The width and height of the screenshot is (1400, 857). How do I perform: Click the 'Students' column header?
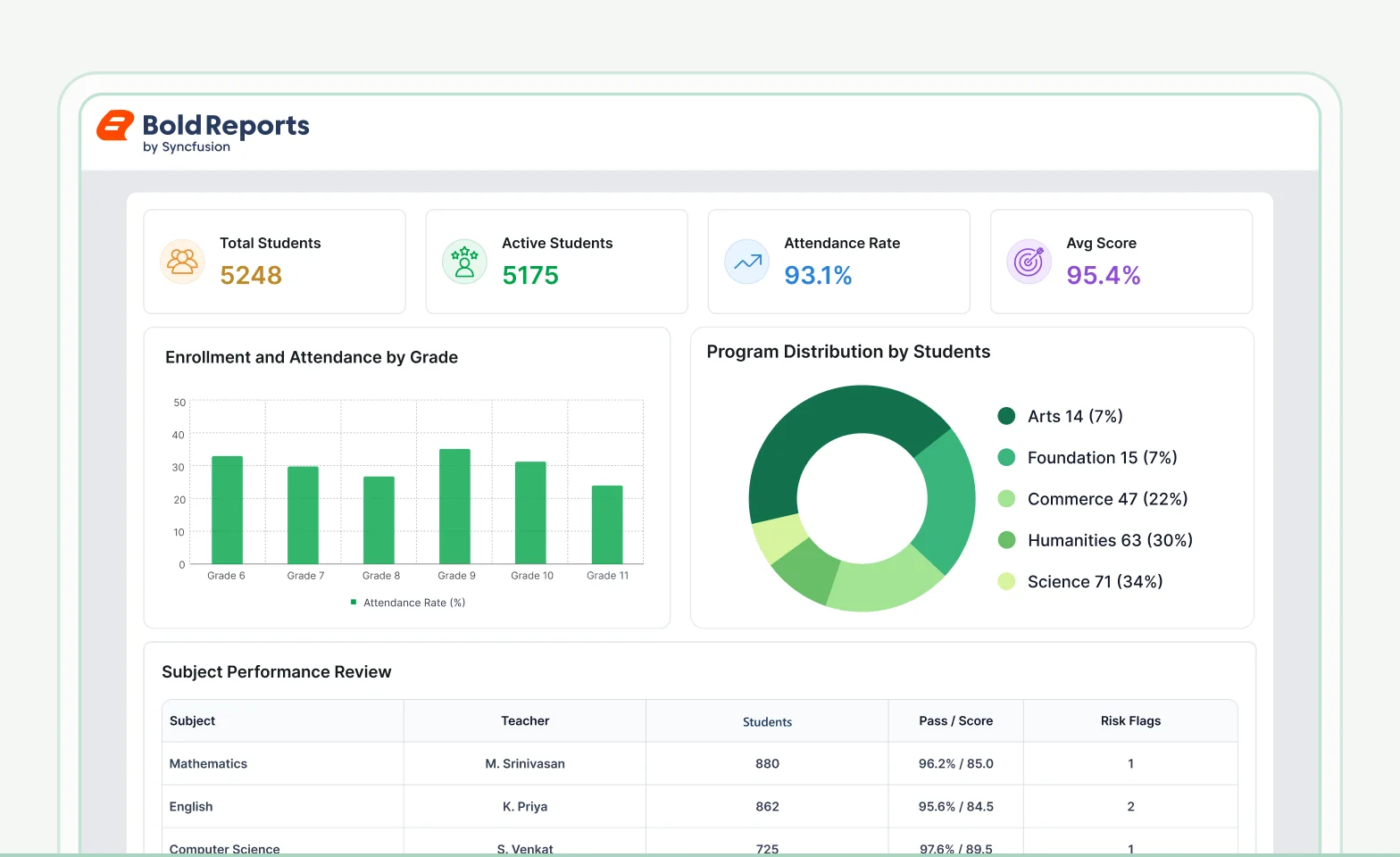(767, 721)
